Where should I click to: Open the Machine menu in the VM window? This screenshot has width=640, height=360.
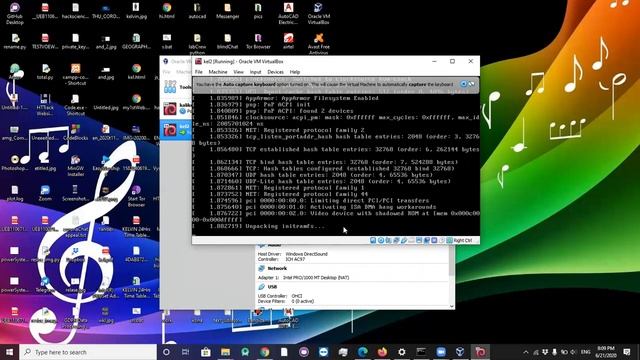[218, 72]
